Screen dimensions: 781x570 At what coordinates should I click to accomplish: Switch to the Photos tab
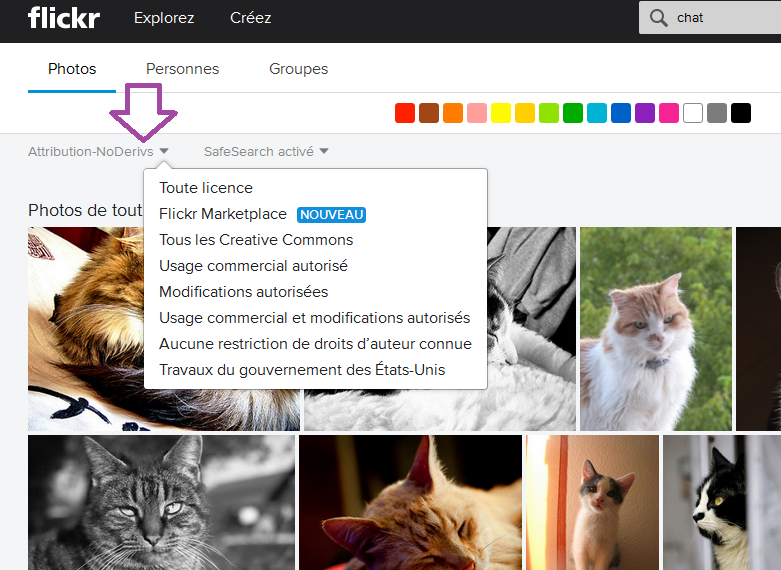pyautogui.click(x=72, y=69)
